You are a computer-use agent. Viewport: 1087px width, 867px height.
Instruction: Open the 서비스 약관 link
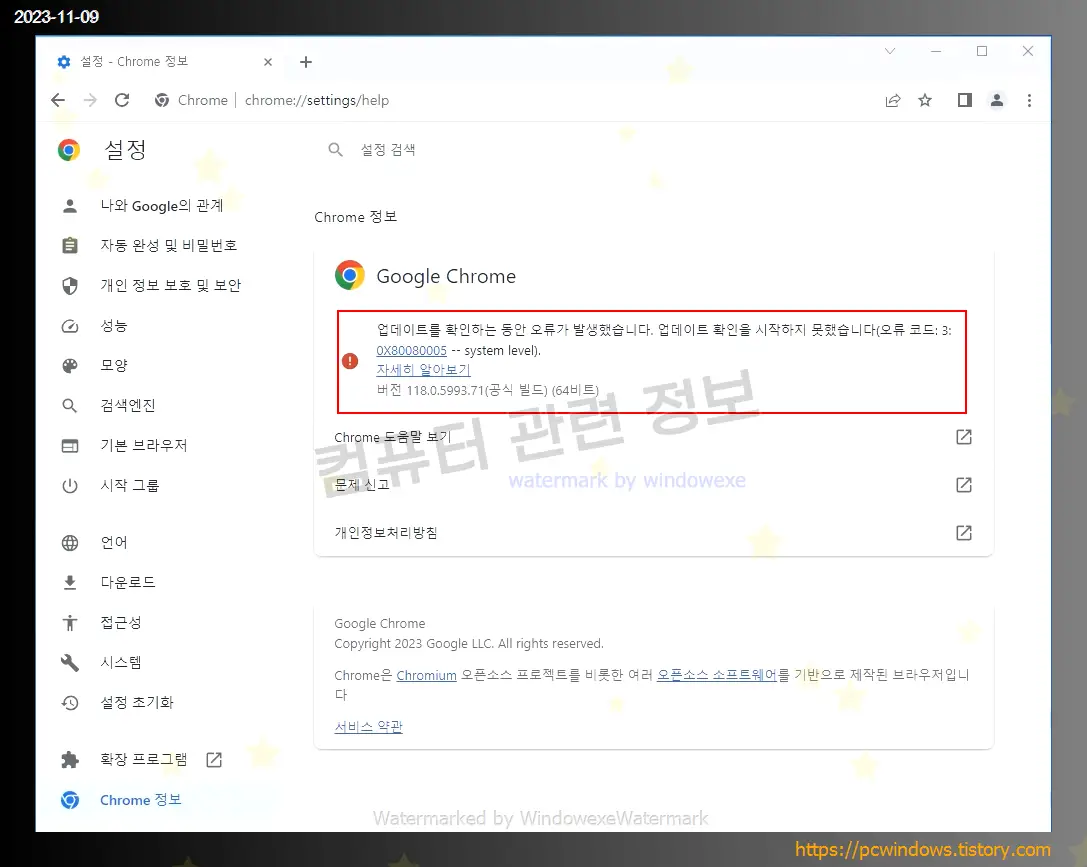point(369,726)
